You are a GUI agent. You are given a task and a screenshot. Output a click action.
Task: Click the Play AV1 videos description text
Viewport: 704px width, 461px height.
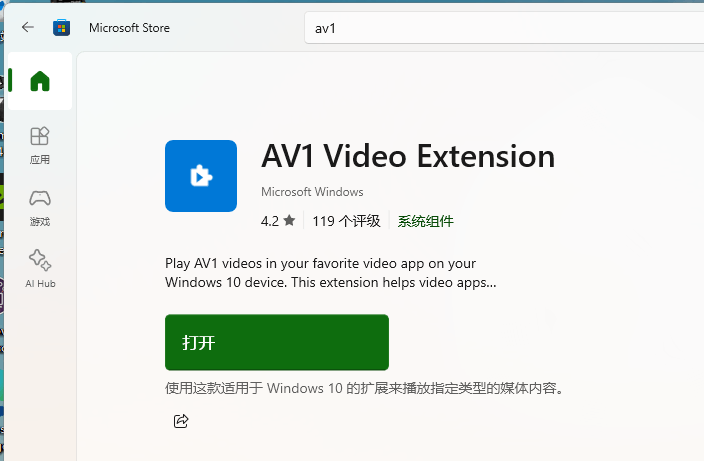pos(331,273)
